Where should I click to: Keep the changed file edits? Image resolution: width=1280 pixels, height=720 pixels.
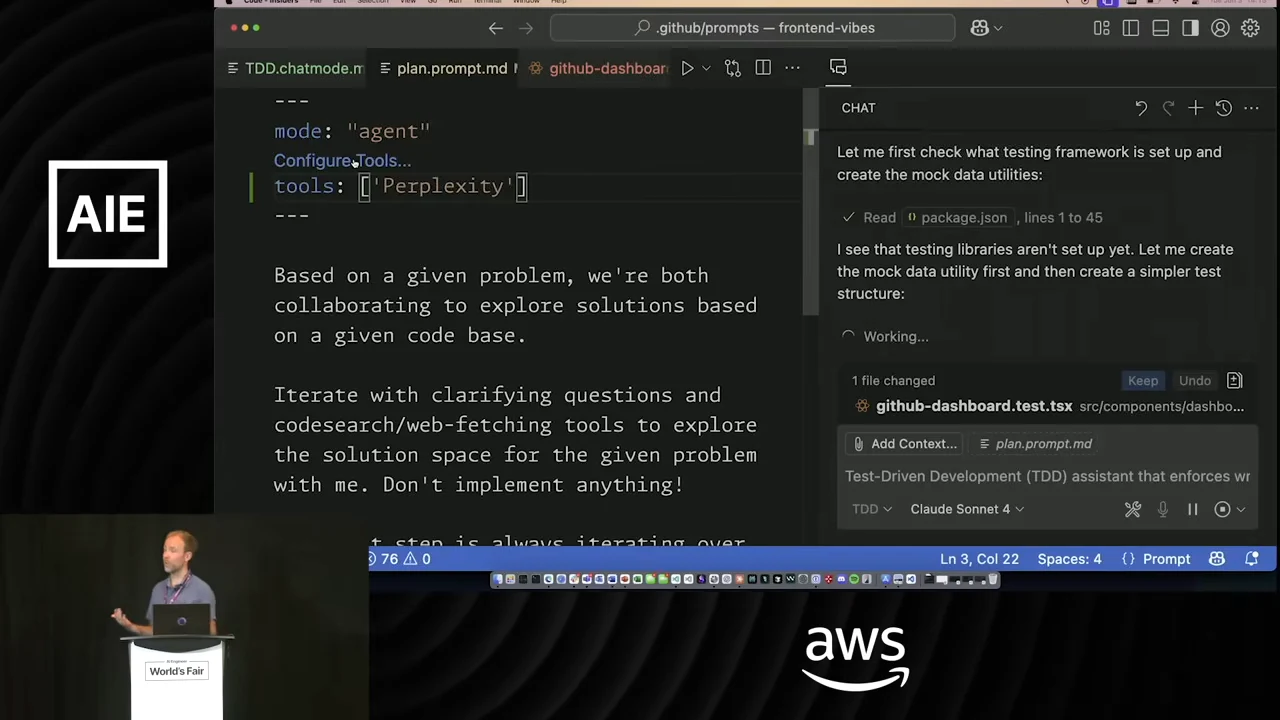1143,380
